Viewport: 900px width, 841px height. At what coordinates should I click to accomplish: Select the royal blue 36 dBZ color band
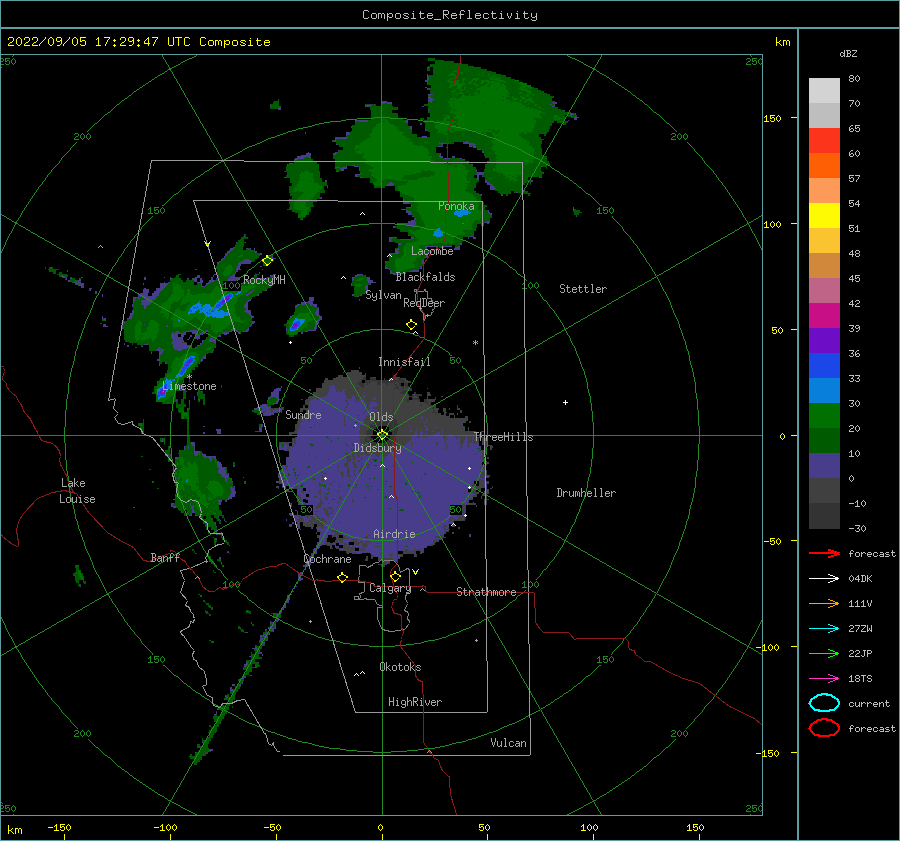[824, 366]
